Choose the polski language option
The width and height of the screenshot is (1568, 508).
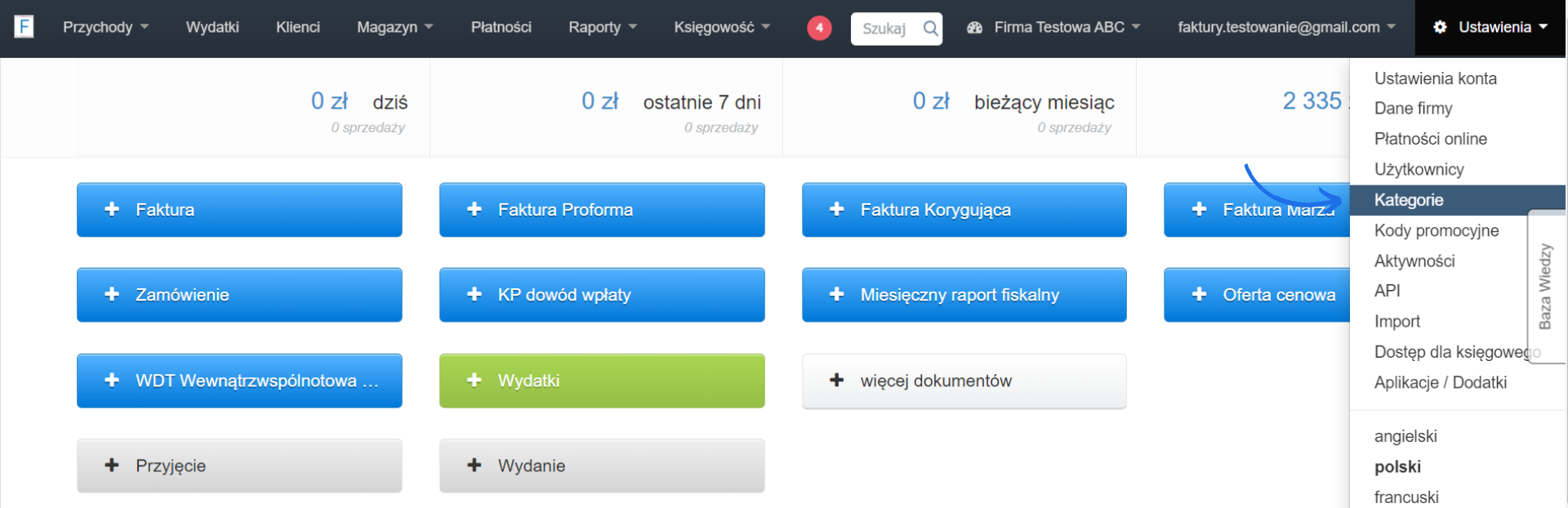1398,467
